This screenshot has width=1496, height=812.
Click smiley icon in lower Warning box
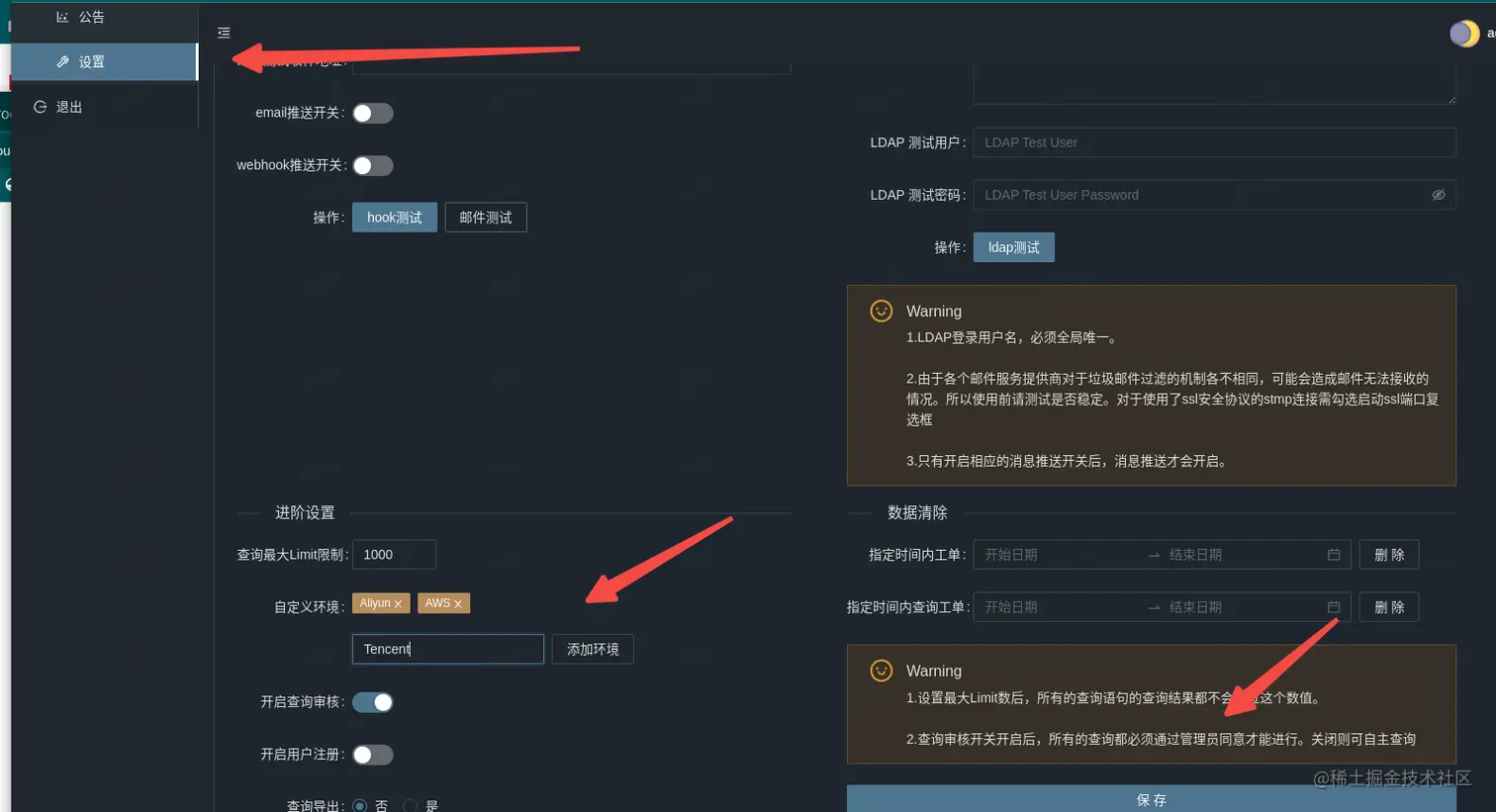pyautogui.click(x=881, y=671)
